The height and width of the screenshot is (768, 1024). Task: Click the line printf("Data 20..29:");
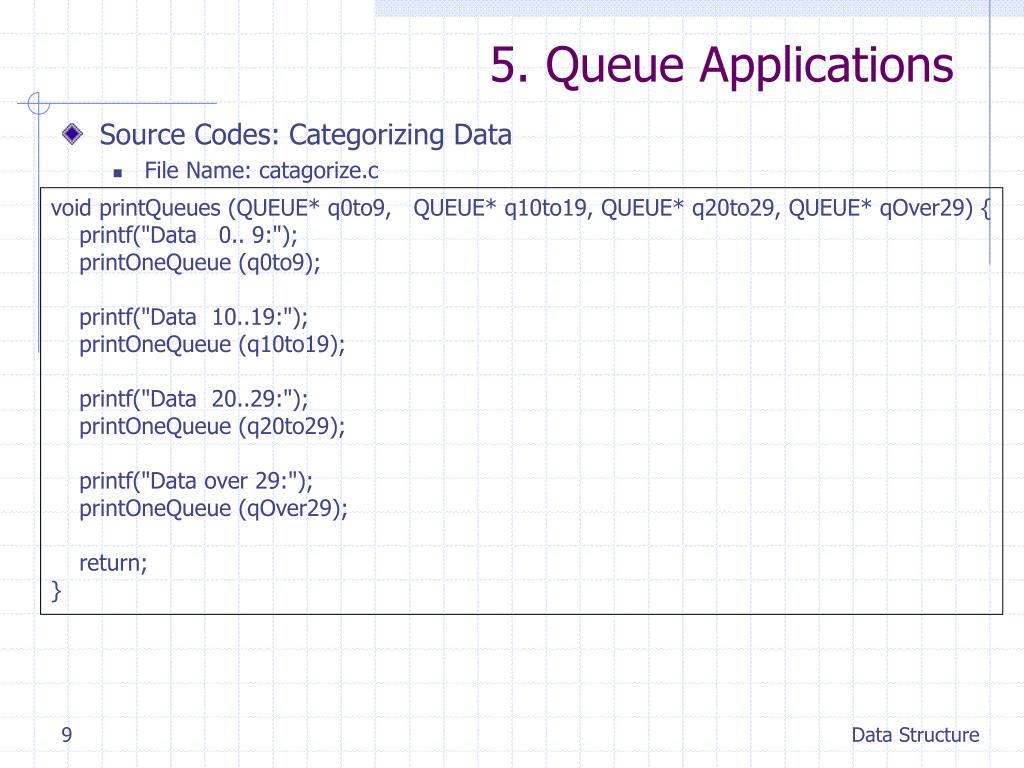[193, 399]
